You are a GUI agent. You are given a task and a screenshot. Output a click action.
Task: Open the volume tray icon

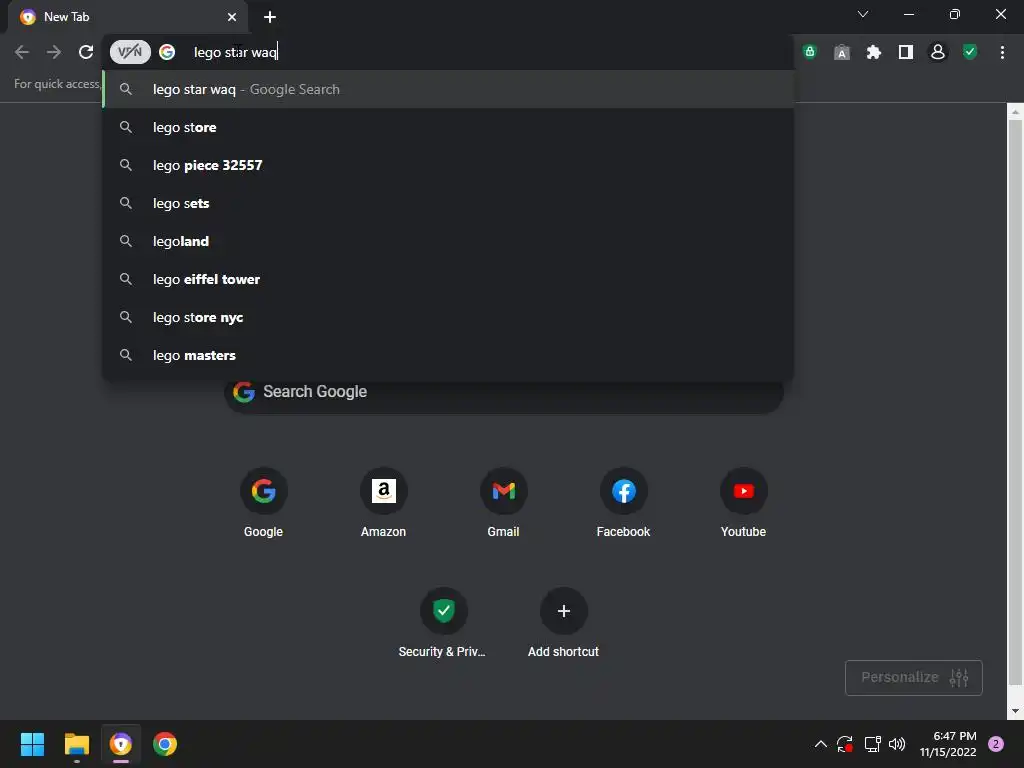tap(897, 744)
